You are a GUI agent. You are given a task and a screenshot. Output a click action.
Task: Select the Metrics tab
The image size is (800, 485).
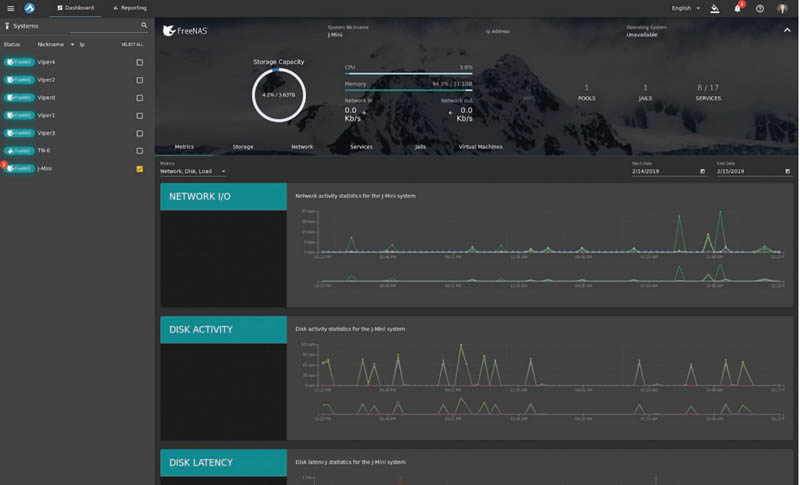[184, 147]
